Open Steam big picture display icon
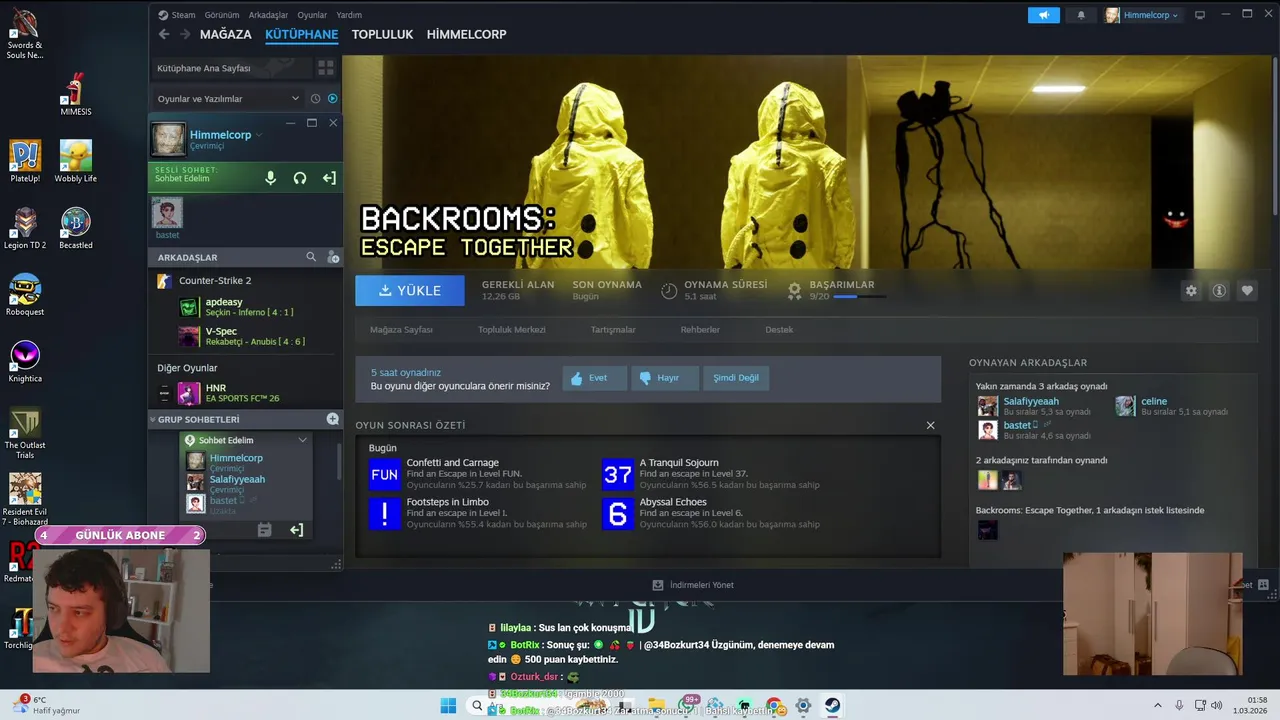 pos(1200,15)
